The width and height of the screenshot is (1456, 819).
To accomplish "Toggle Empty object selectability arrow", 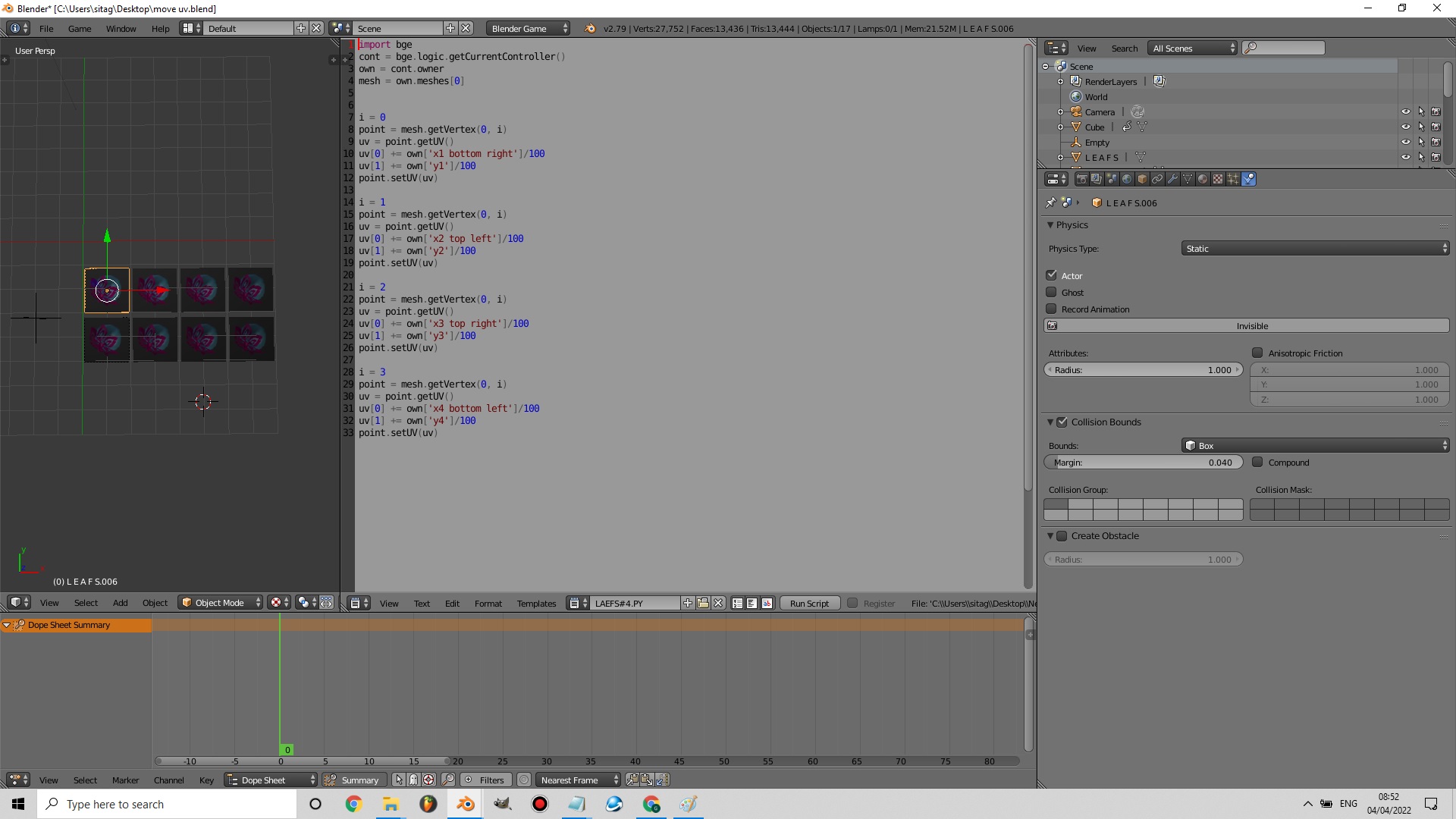I will [x=1421, y=142].
